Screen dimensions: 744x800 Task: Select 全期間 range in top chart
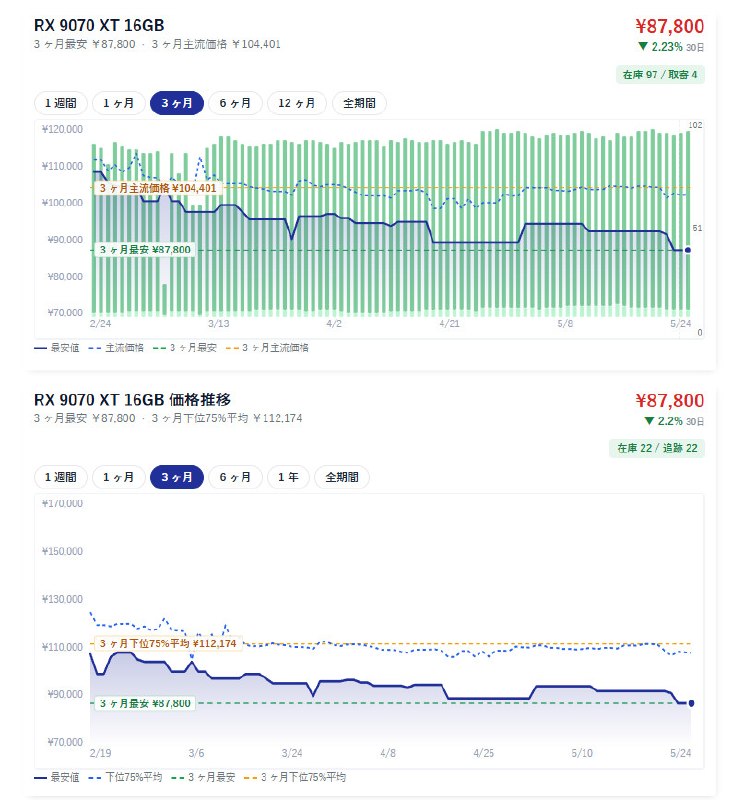pos(359,103)
